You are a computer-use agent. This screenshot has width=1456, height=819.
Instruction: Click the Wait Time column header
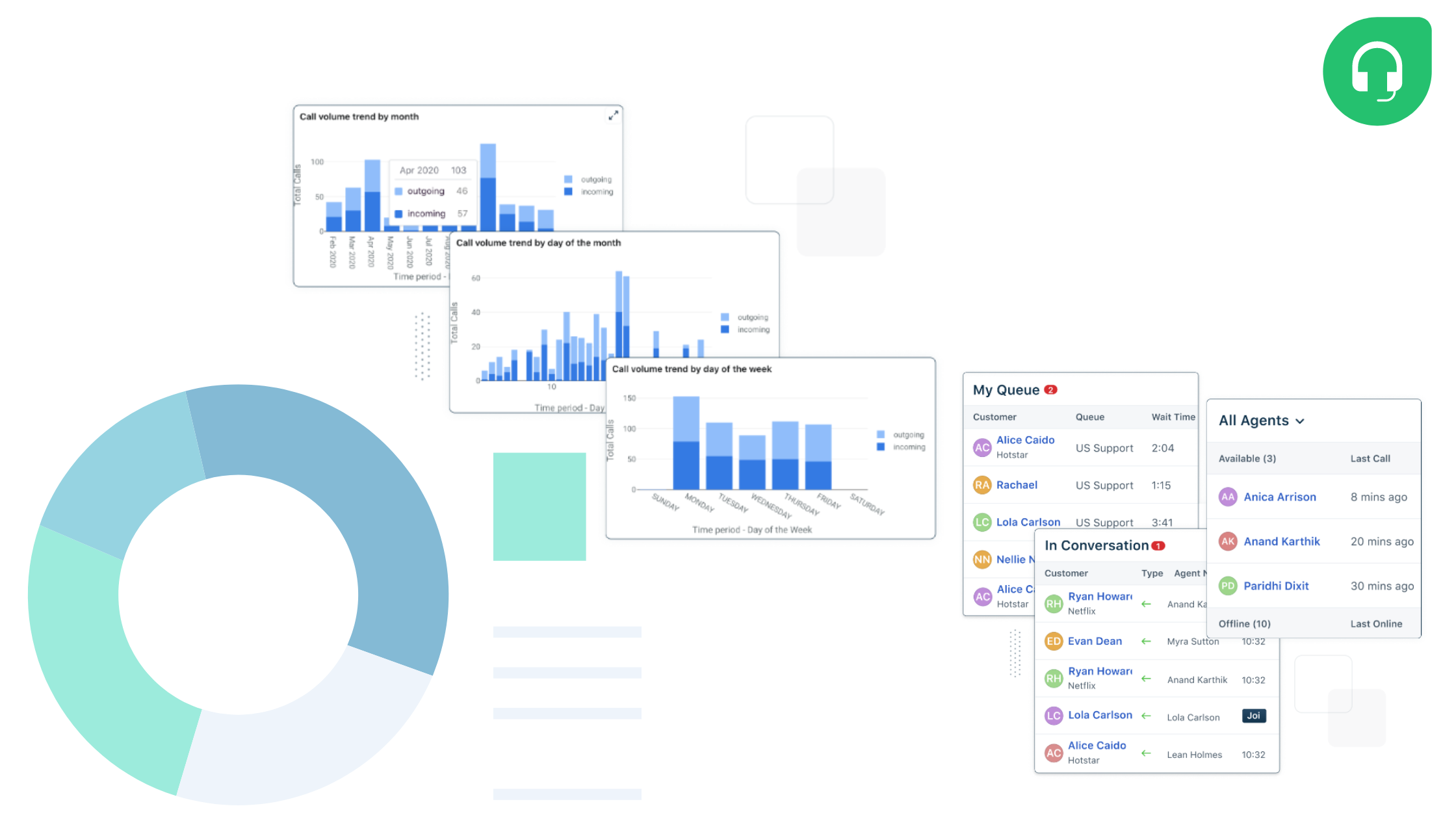point(1173,417)
